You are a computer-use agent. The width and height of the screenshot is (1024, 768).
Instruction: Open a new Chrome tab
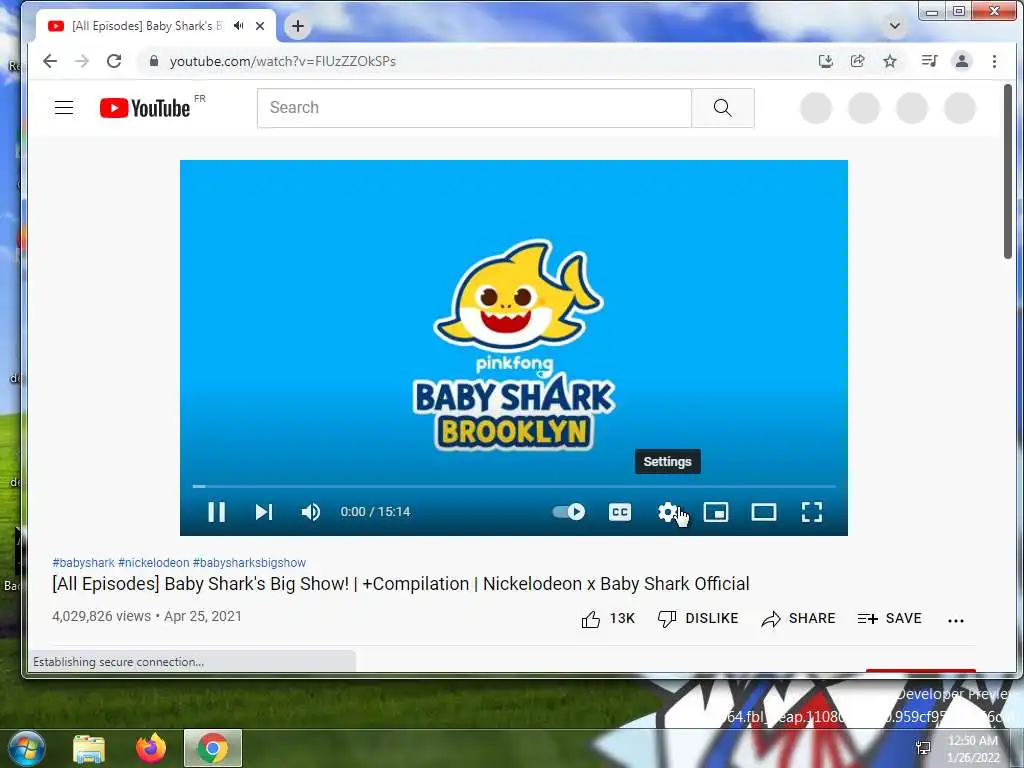(298, 26)
